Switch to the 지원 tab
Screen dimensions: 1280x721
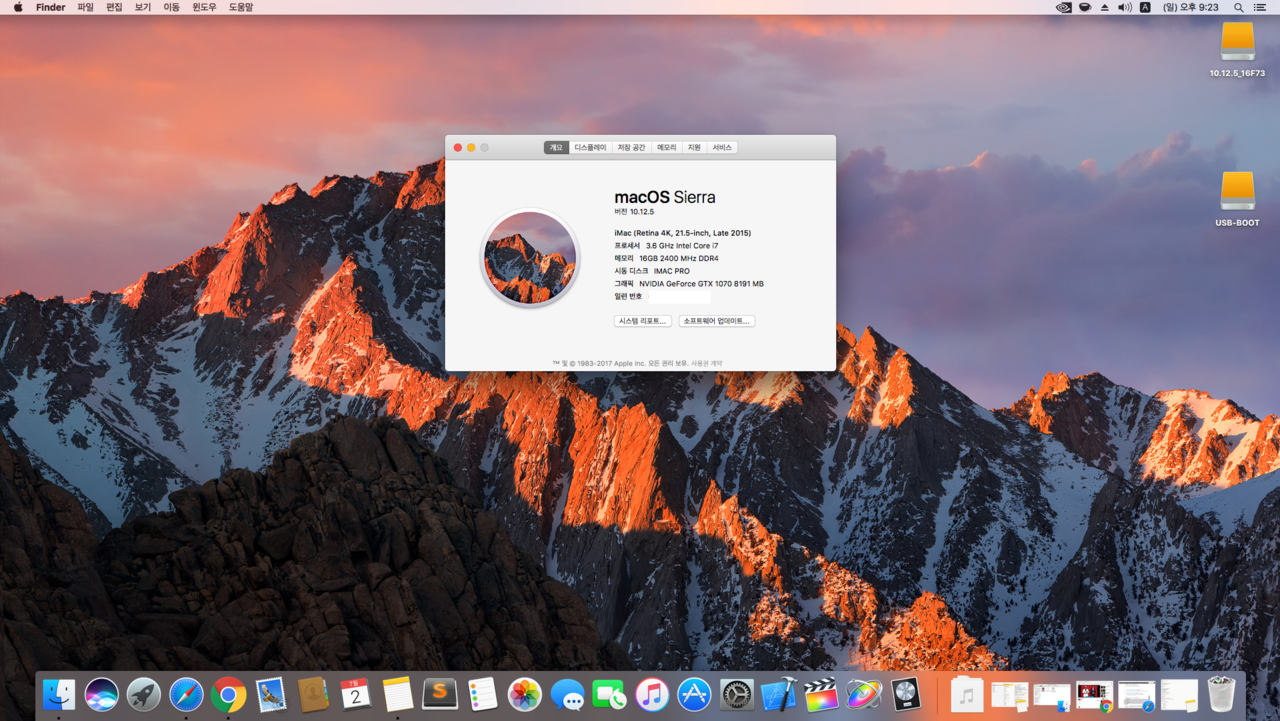694,147
